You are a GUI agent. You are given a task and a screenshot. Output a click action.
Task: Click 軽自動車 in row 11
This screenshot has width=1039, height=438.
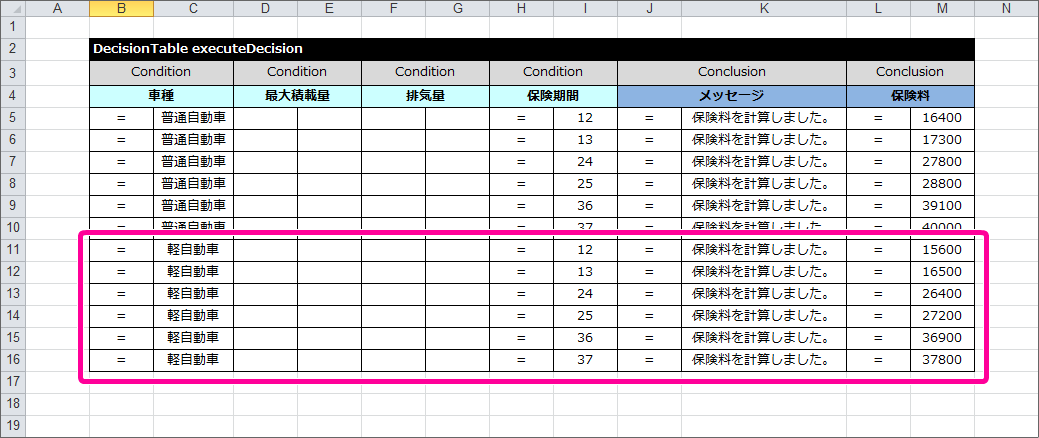coord(193,250)
